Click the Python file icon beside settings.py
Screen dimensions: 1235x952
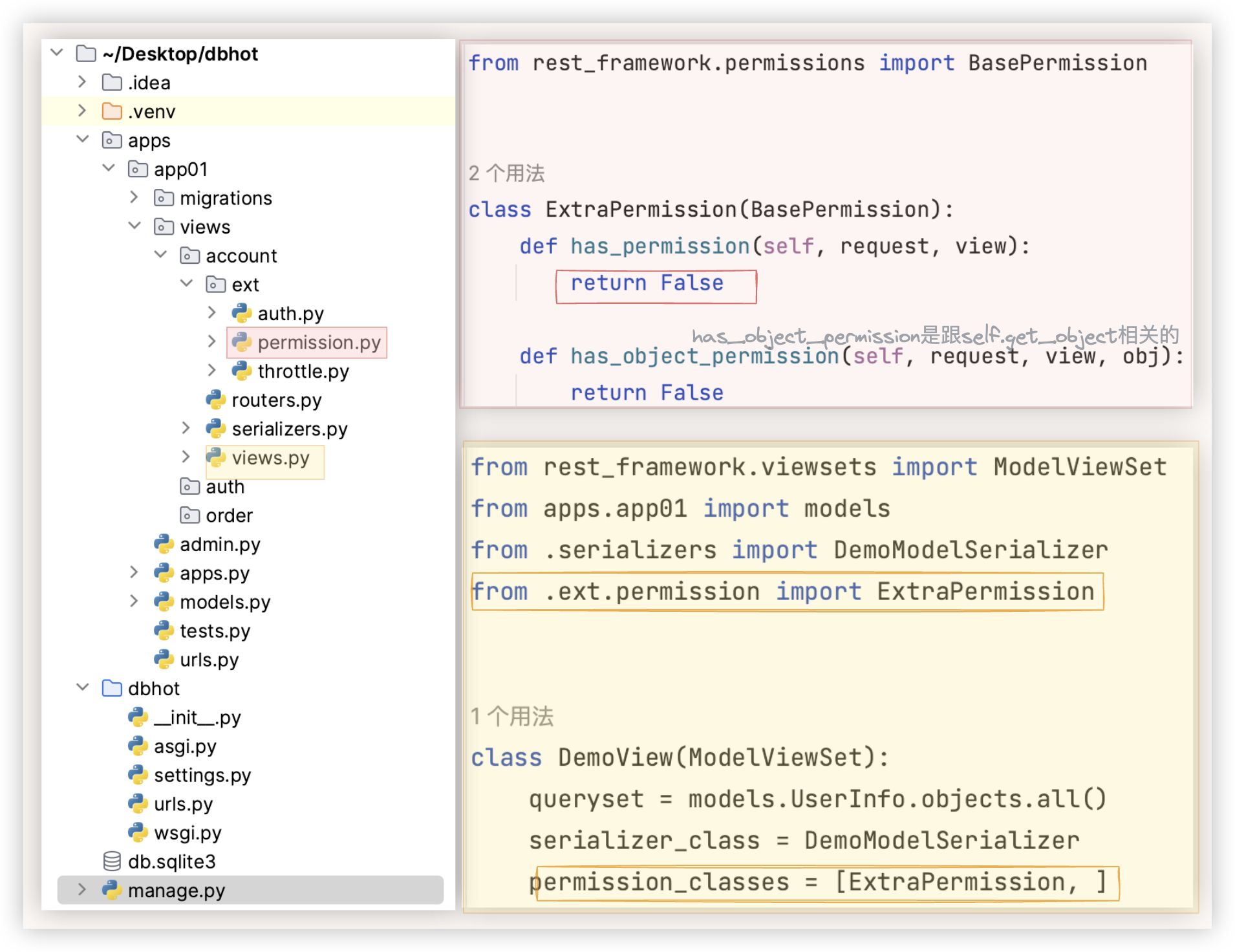point(138,775)
